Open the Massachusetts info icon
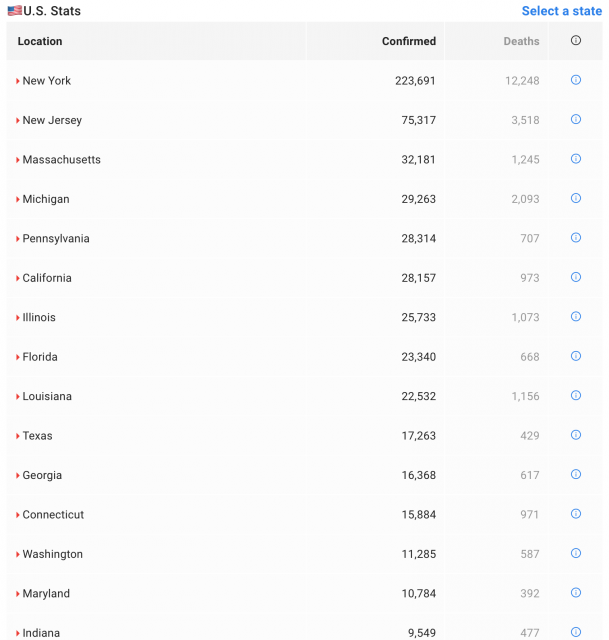 click(576, 159)
